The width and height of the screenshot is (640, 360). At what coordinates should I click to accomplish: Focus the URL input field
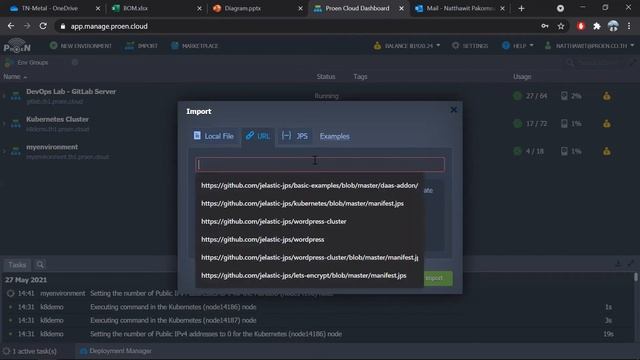click(x=320, y=164)
